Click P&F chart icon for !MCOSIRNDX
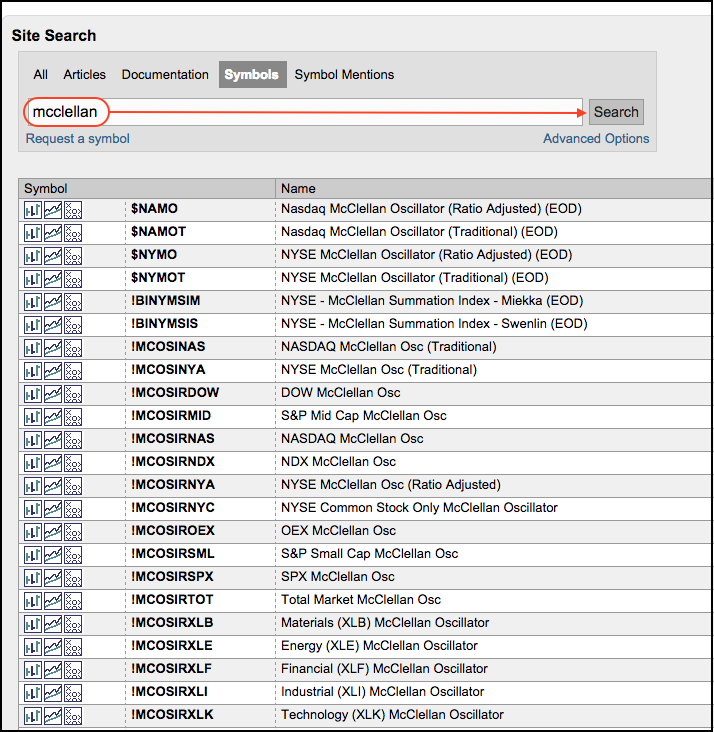This screenshot has width=714, height=732. point(73,462)
